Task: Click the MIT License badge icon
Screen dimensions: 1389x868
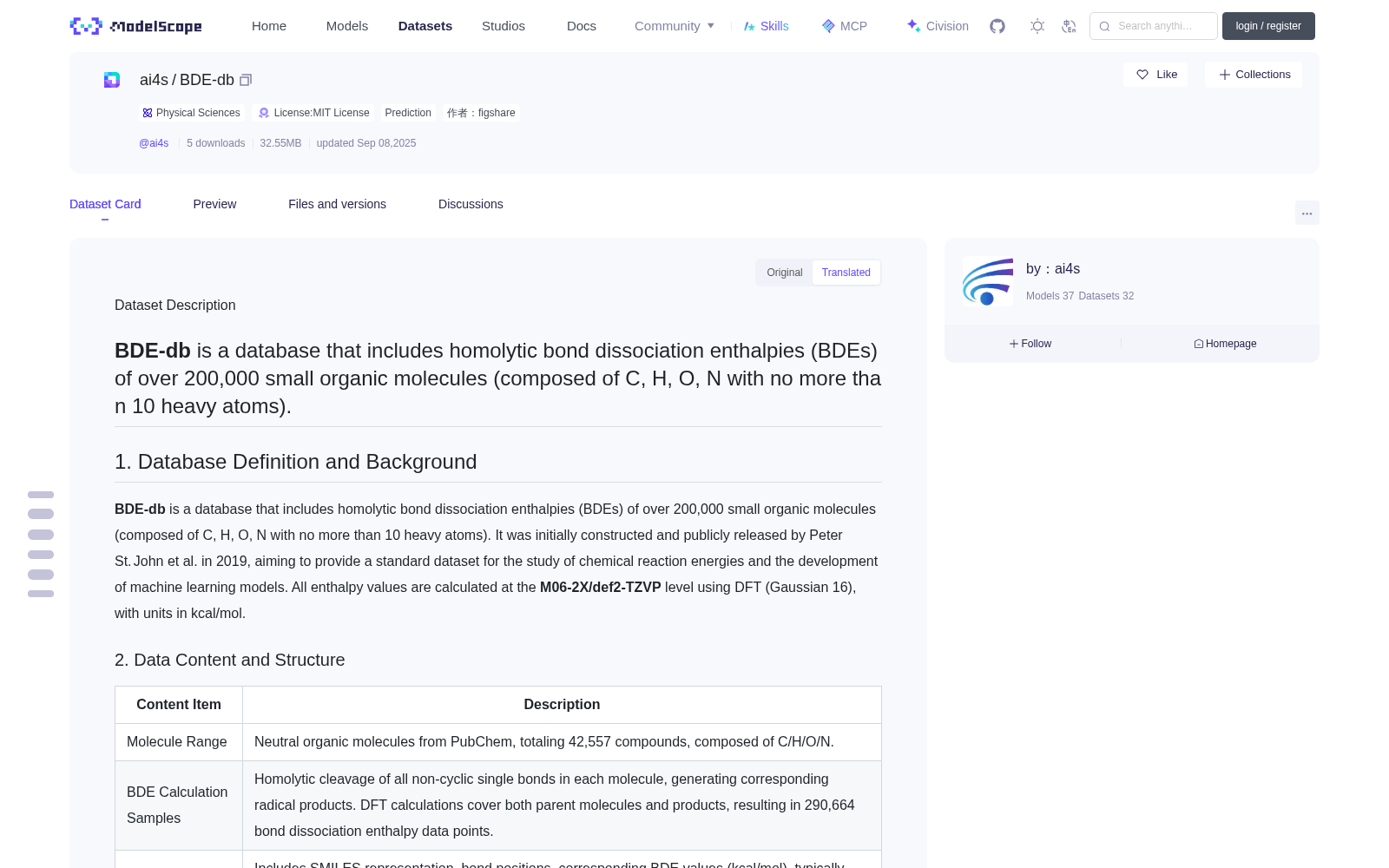Action: point(264,113)
